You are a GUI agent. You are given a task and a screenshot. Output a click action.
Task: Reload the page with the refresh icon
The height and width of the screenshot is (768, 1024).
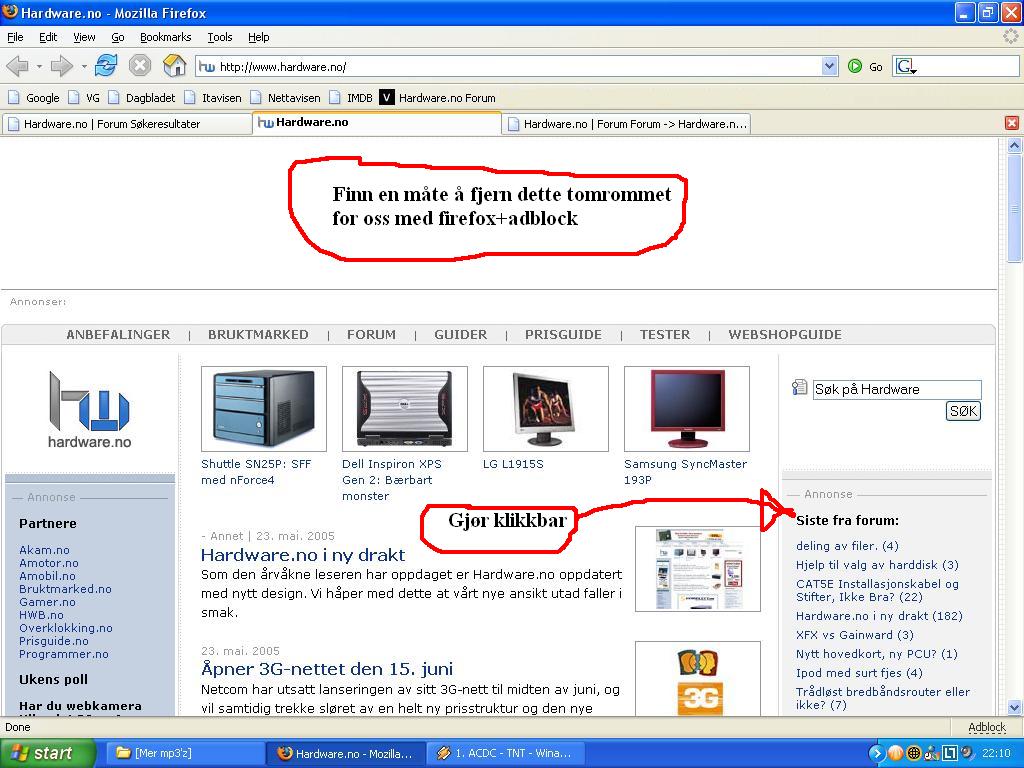106,66
